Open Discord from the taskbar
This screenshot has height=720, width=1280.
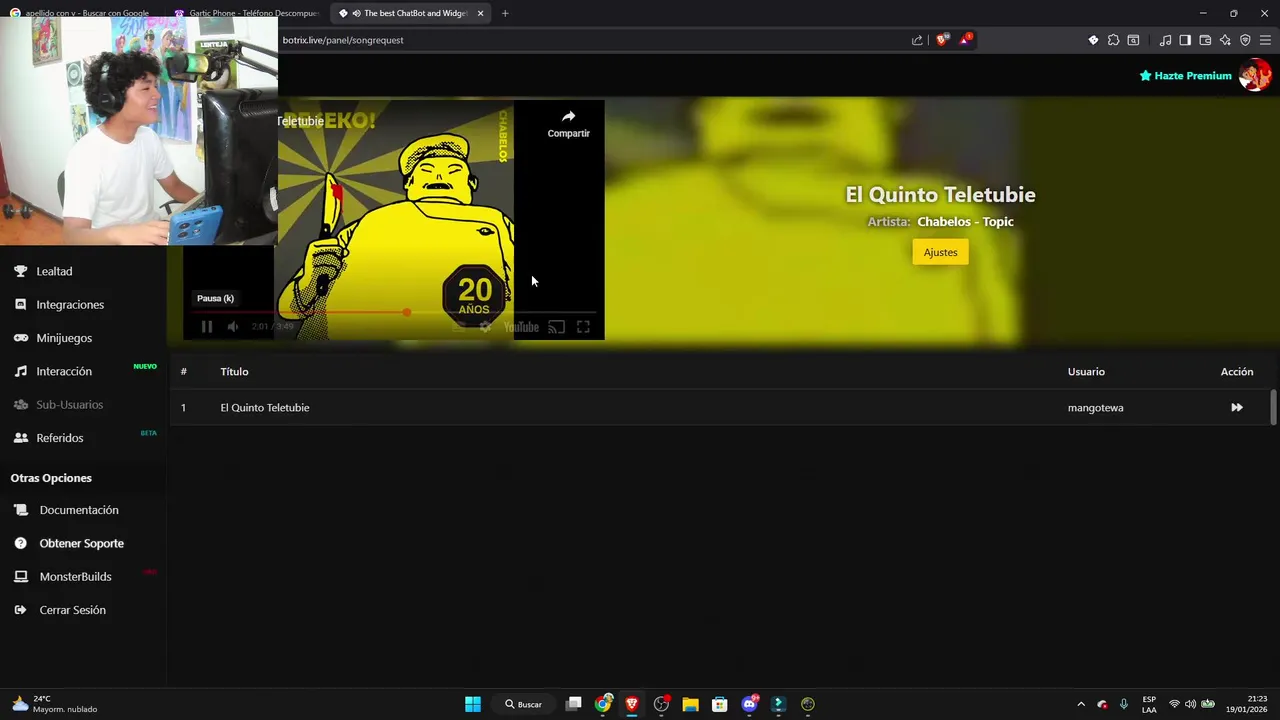(749, 704)
